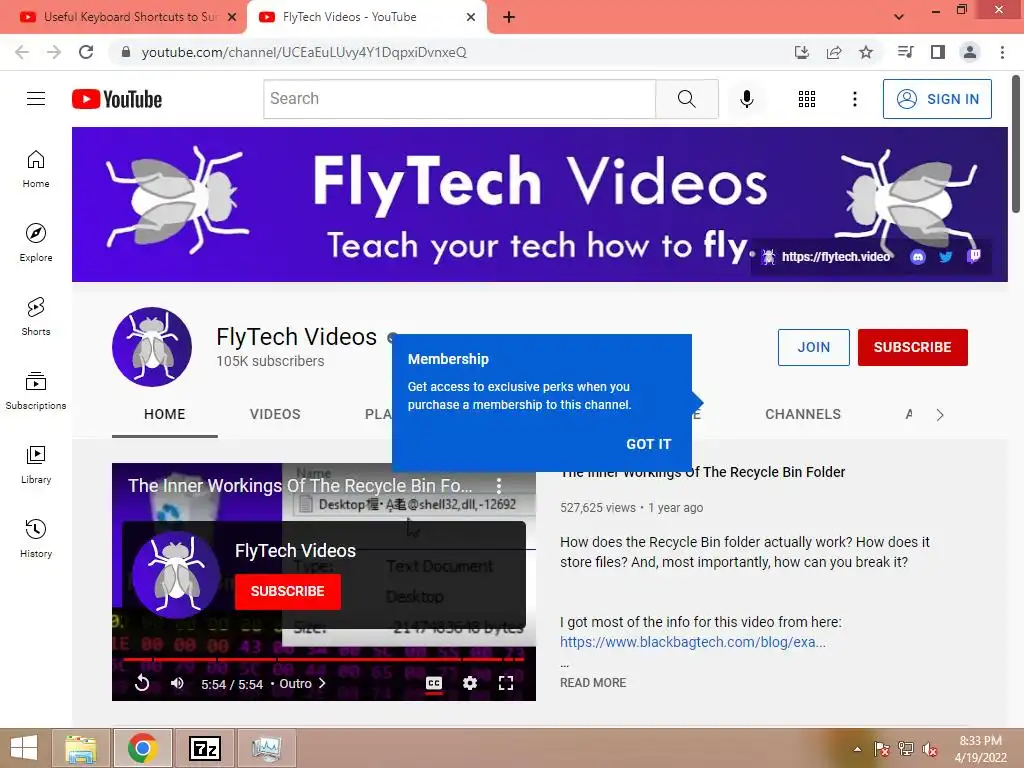This screenshot has width=1024, height=768.
Task: Switch to the HOME channel tab
Action: pos(165,414)
